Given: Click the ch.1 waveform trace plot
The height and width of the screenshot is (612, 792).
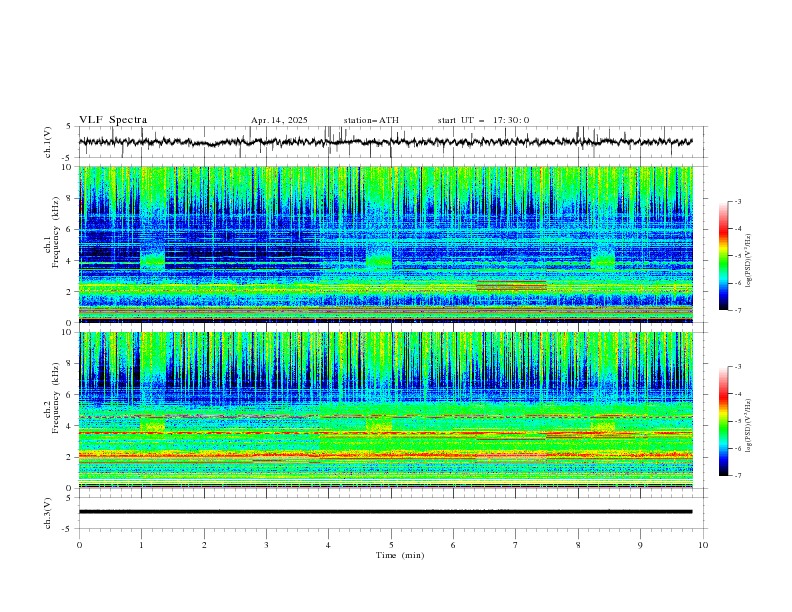Looking at the screenshot, I should [x=386, y=142].
